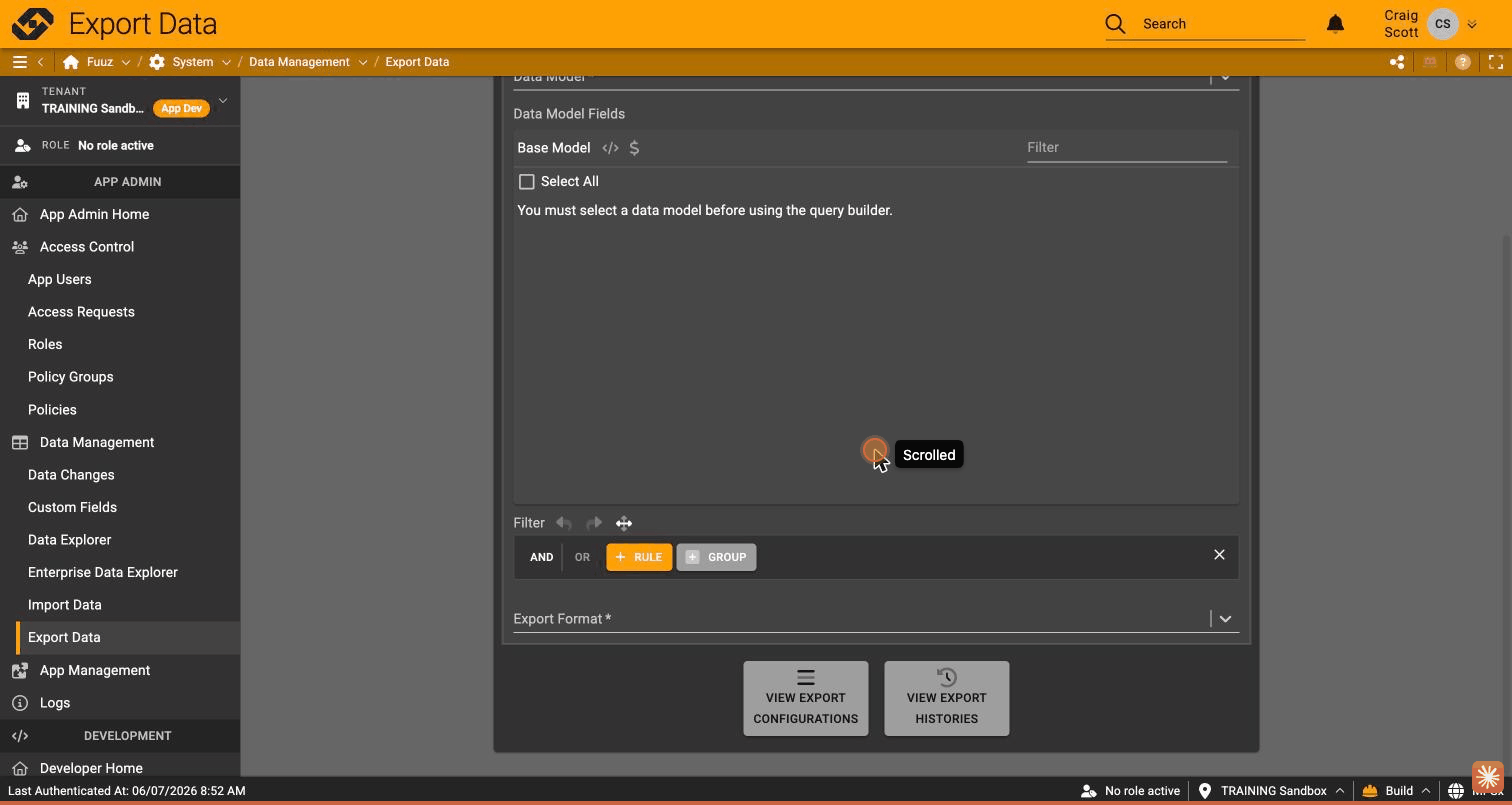Expand System breadcrumb dropdown

coord(226,62)
